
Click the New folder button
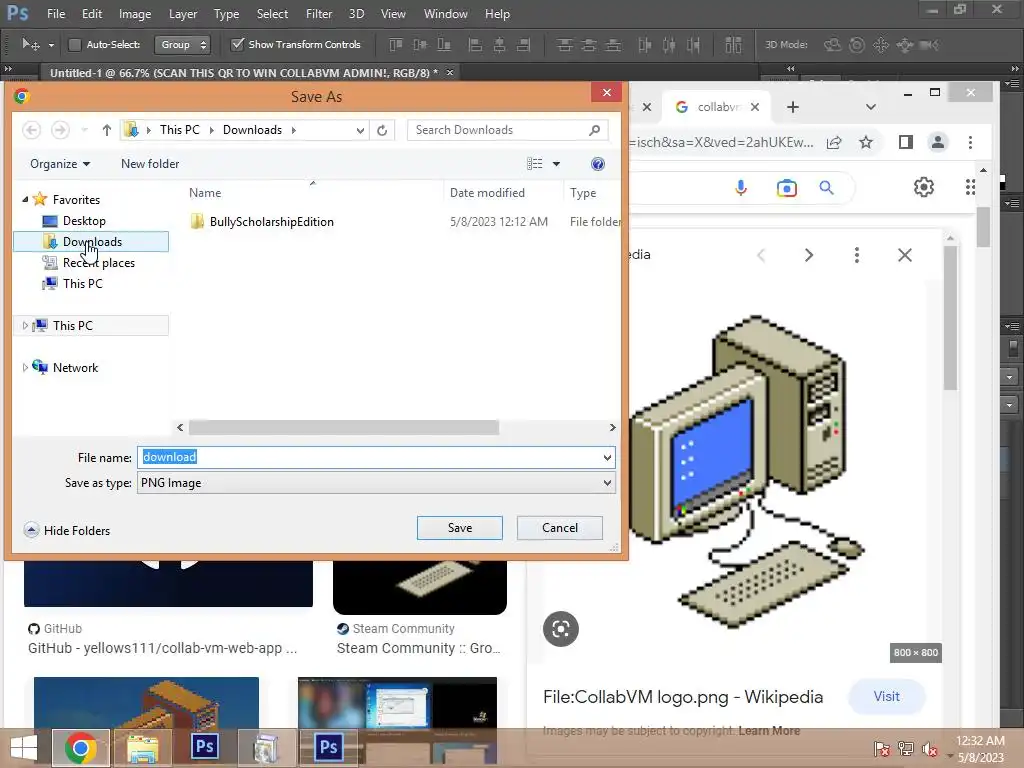tap(150, 164)
